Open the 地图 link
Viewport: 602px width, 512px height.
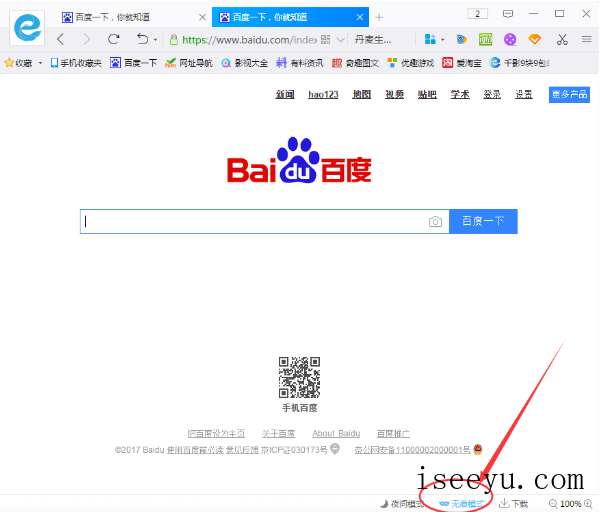pos(362,94)
